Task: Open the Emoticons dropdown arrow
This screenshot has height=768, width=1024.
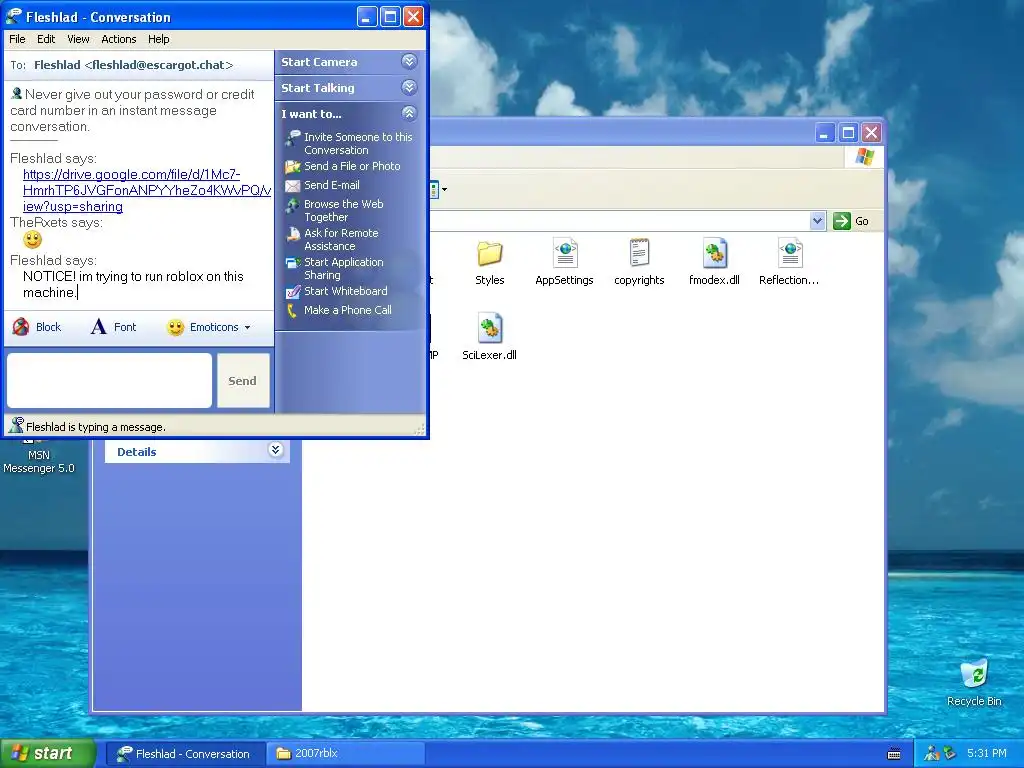Action: pos(248,327)
